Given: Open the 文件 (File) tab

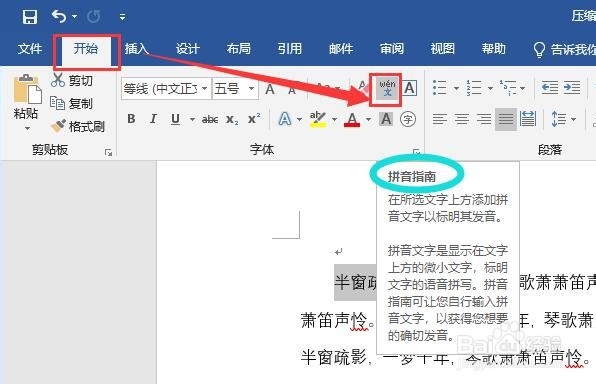Looking at the screenshot, I should click(x=30, y=49).
